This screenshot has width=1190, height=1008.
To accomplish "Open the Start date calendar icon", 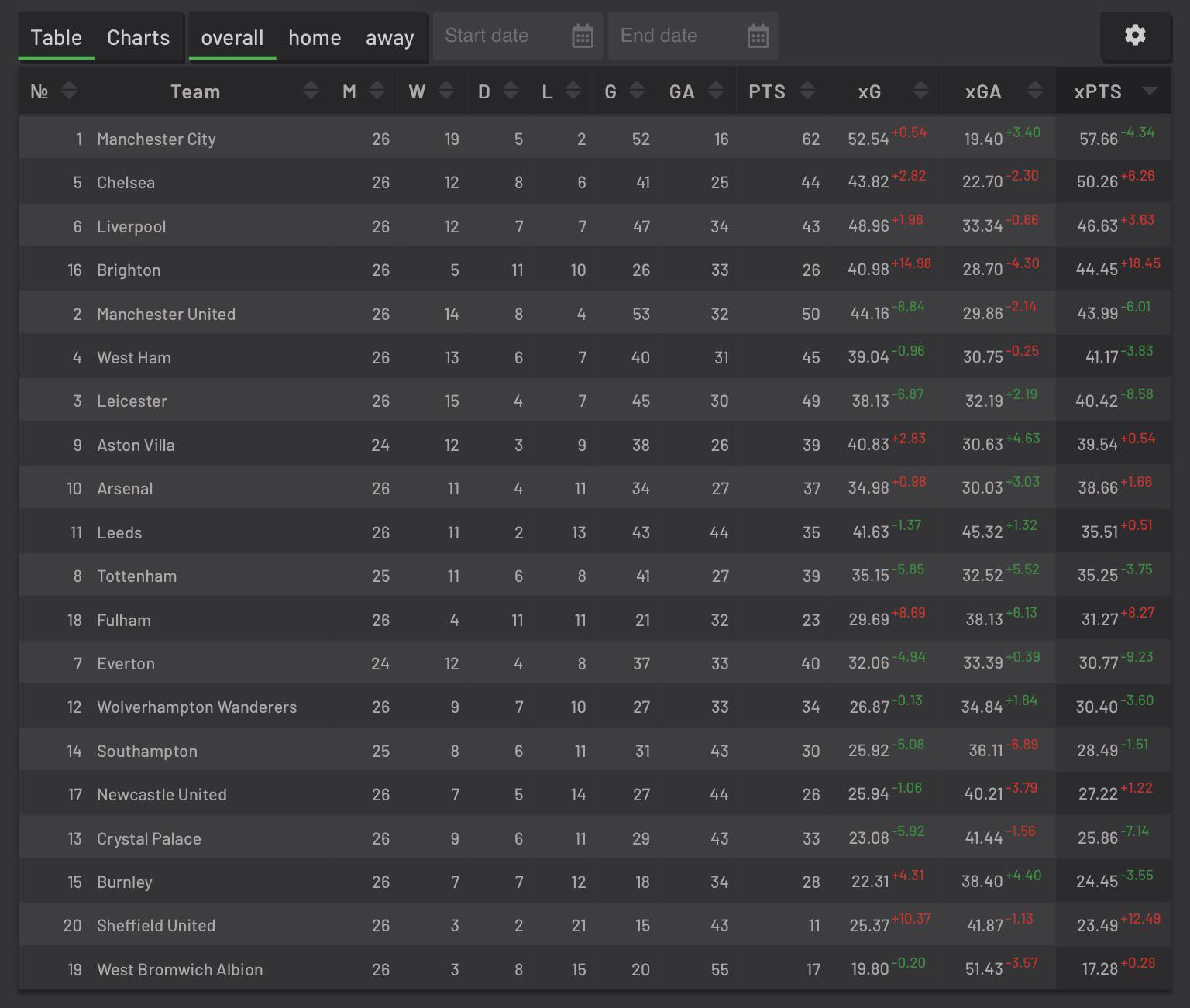I will point(583,36).
